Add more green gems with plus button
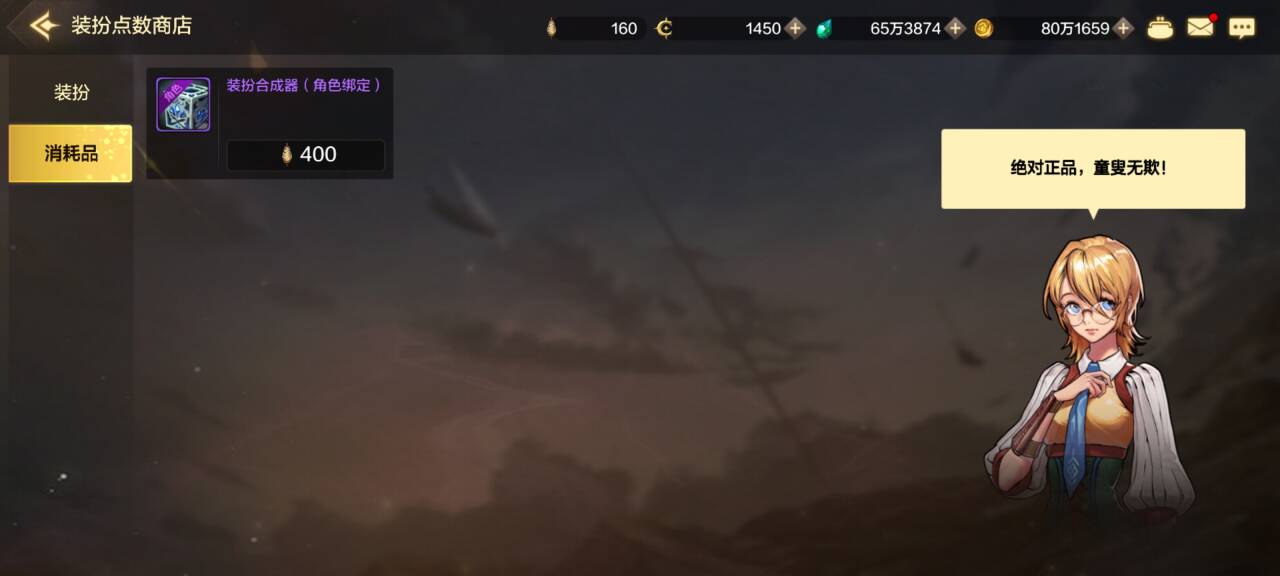Screen dimensions: 1280x576 point(955,28)
